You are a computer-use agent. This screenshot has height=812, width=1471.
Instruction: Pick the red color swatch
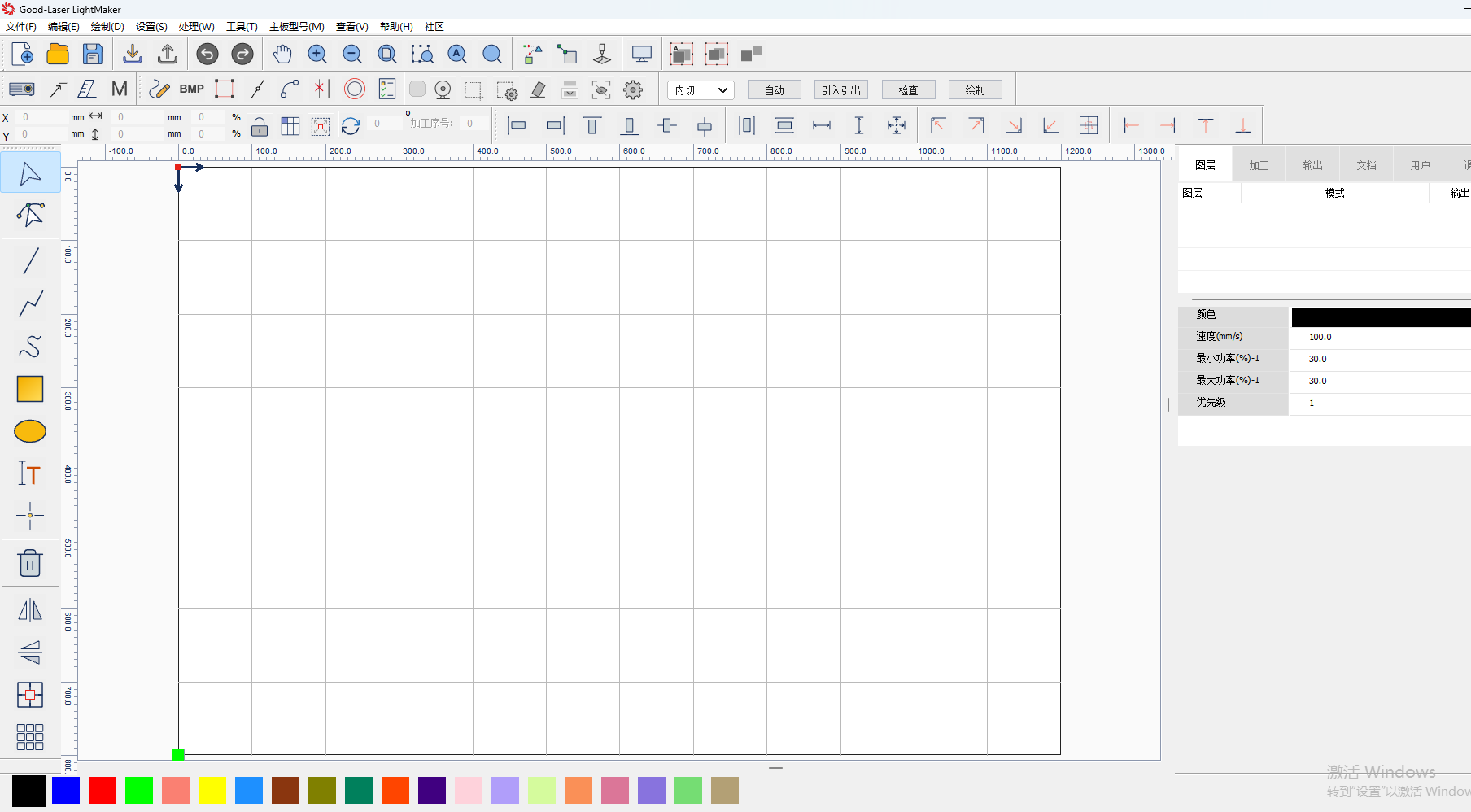[x=103, y=790]
